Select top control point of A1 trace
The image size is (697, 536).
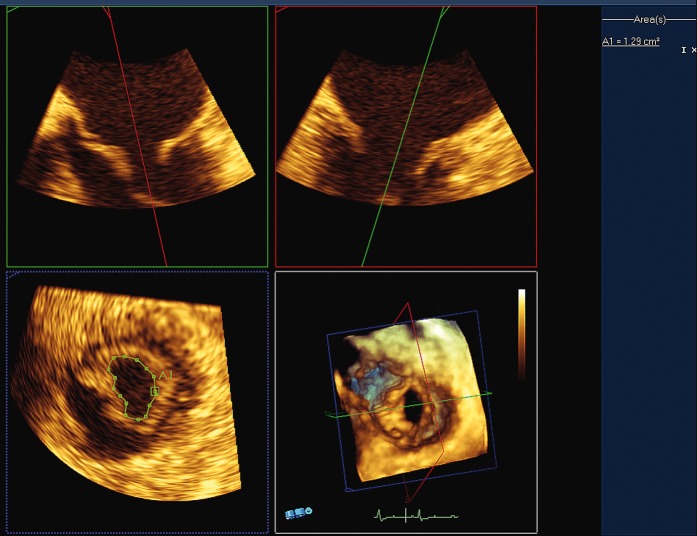tap(125, 357)
